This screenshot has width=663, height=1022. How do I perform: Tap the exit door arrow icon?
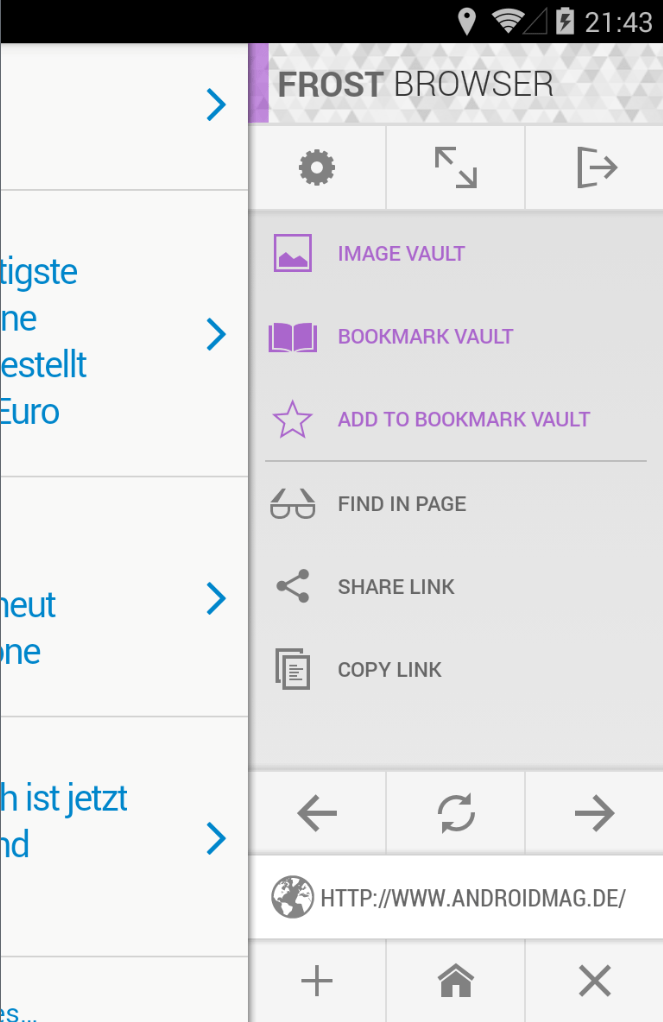596,167
